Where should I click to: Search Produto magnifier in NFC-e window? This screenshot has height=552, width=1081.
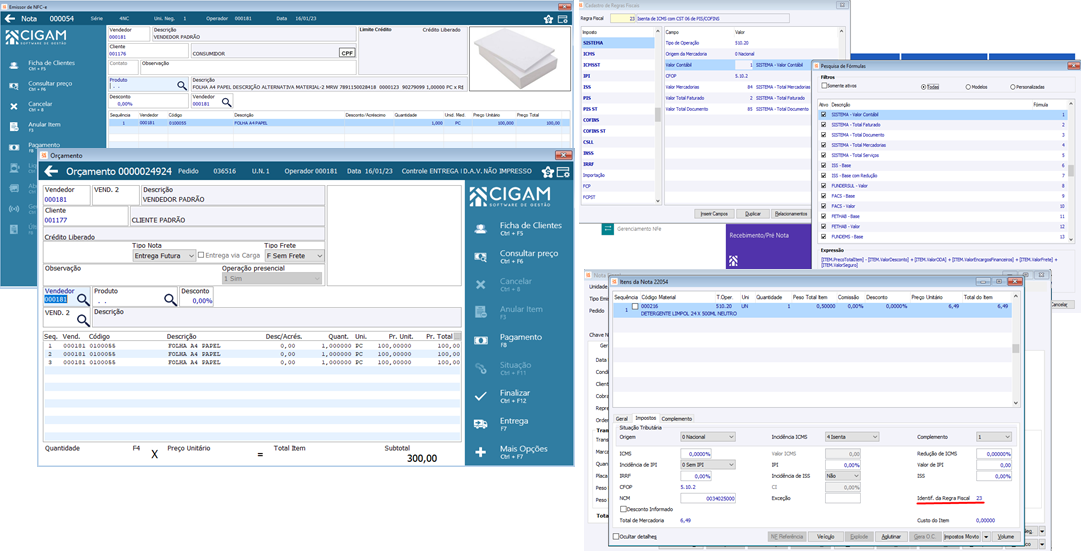[181, 85]
